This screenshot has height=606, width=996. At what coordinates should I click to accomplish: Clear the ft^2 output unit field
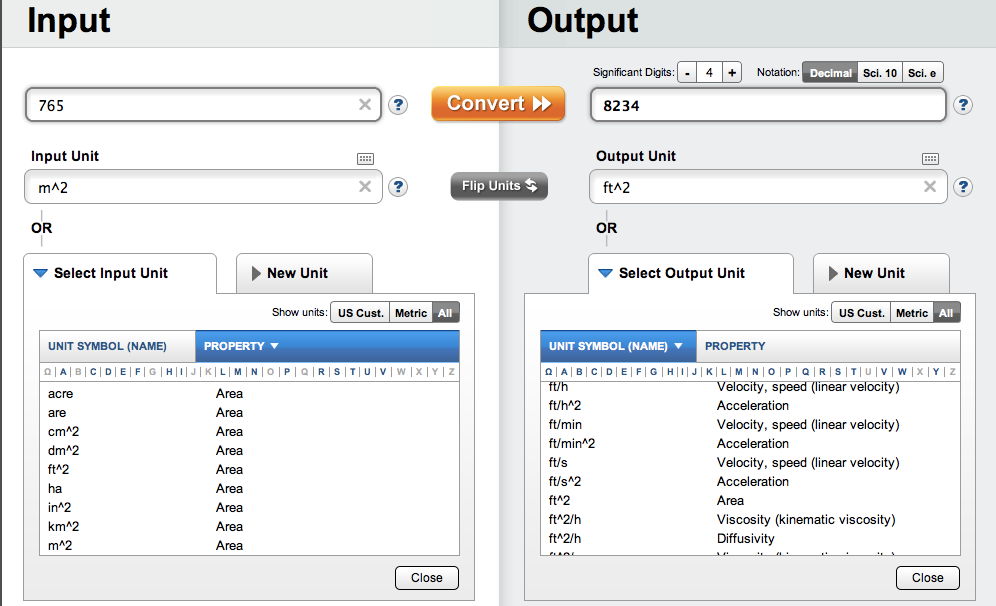coord(930,187)
